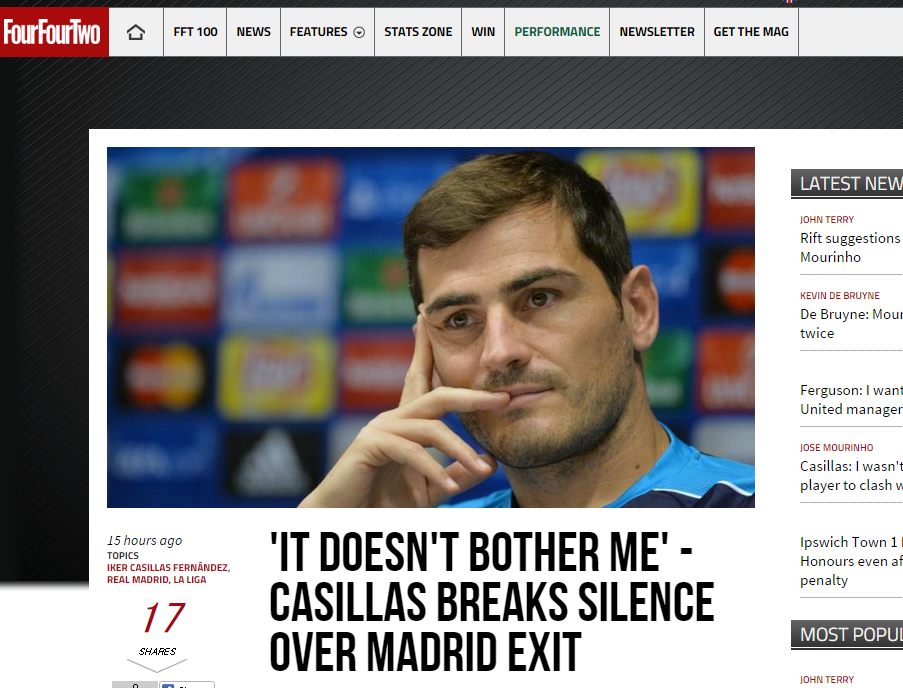903x688 pixels.
Task: Open the La Liga topic link
Action: pyautogui.click(x=189, y=580)
